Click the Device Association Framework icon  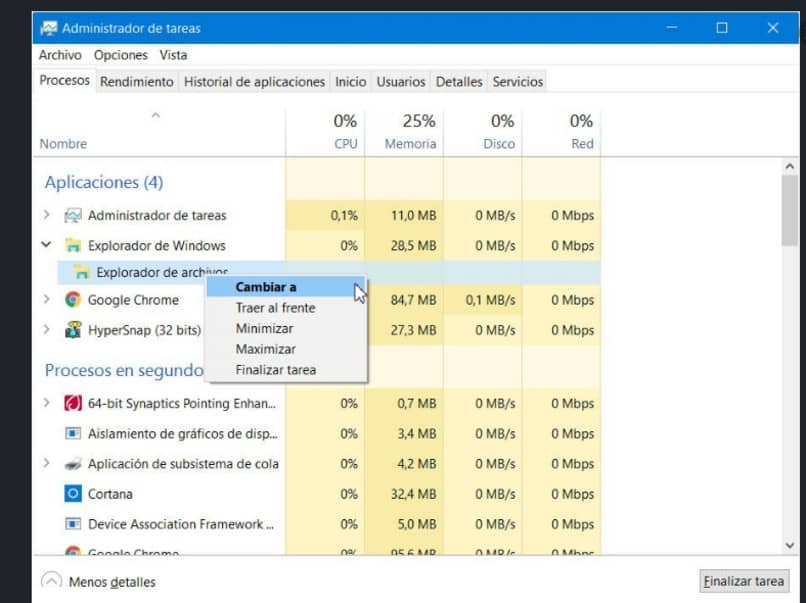72,524
